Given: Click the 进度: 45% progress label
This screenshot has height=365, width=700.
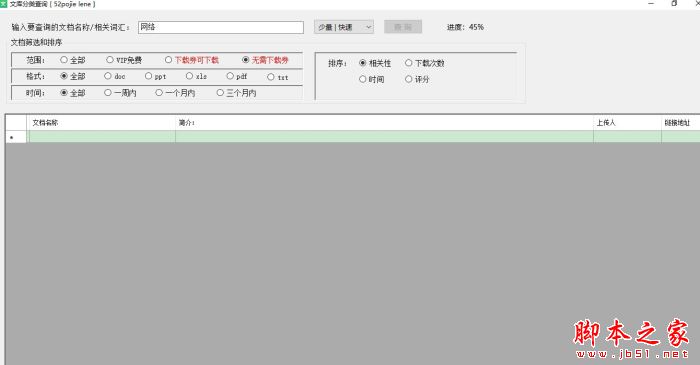Looking at the screenshot, I should [465, 27].
